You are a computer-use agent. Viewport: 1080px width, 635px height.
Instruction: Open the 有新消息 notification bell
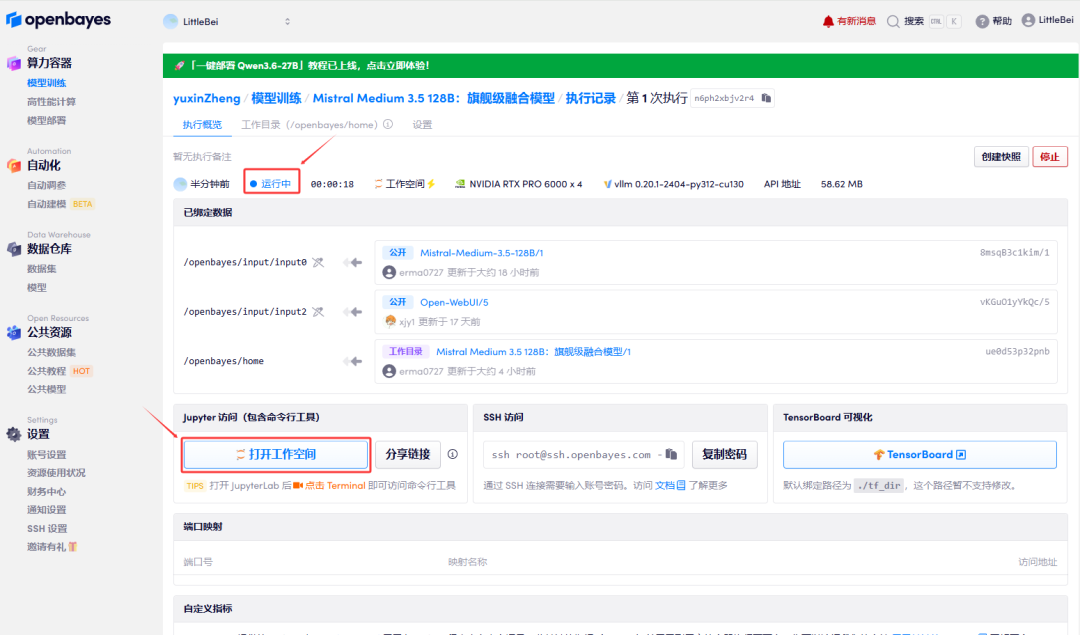[x=849, y=21]
